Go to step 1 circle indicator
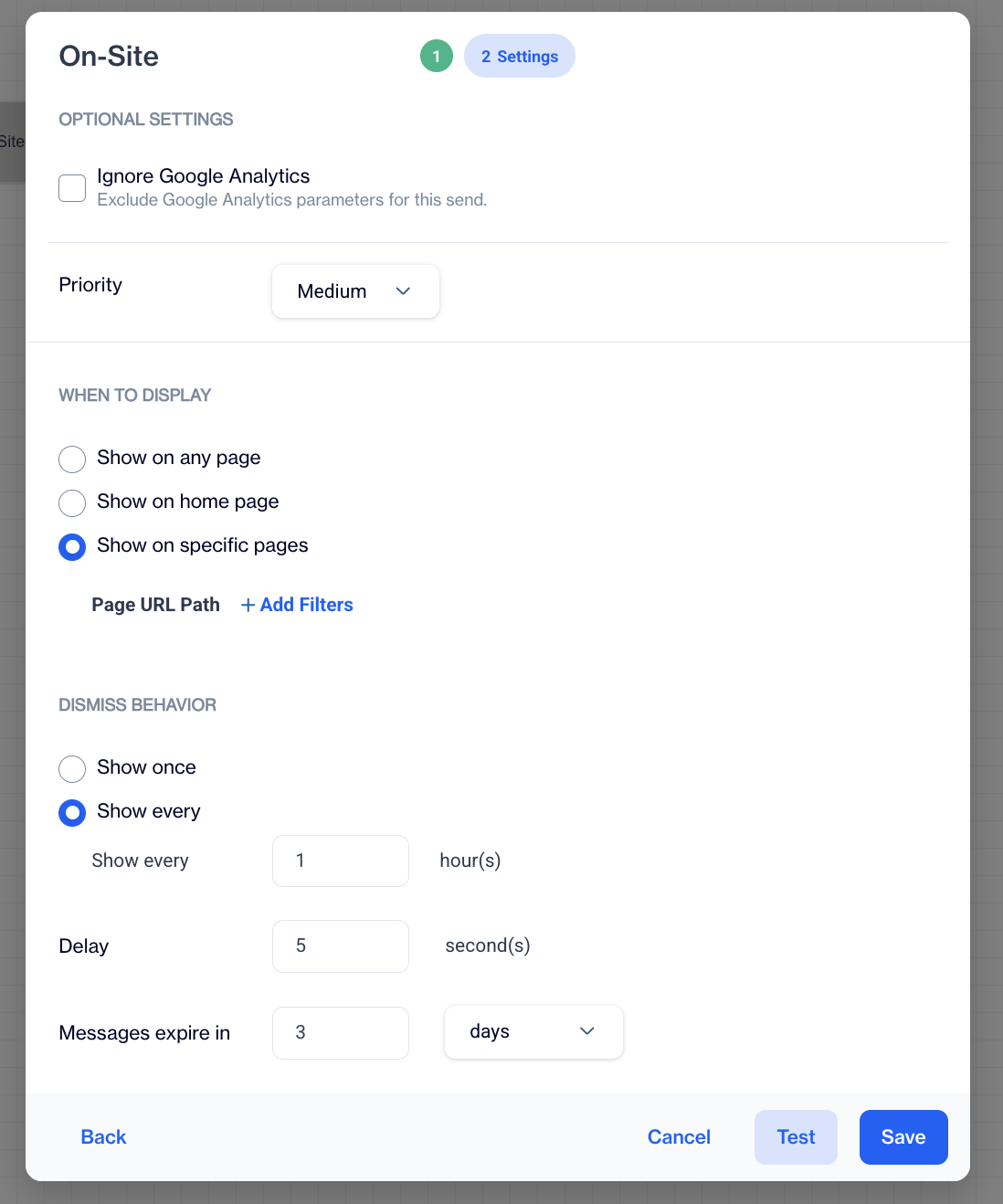1003x1204 pixels. click(x=437, y=57)
